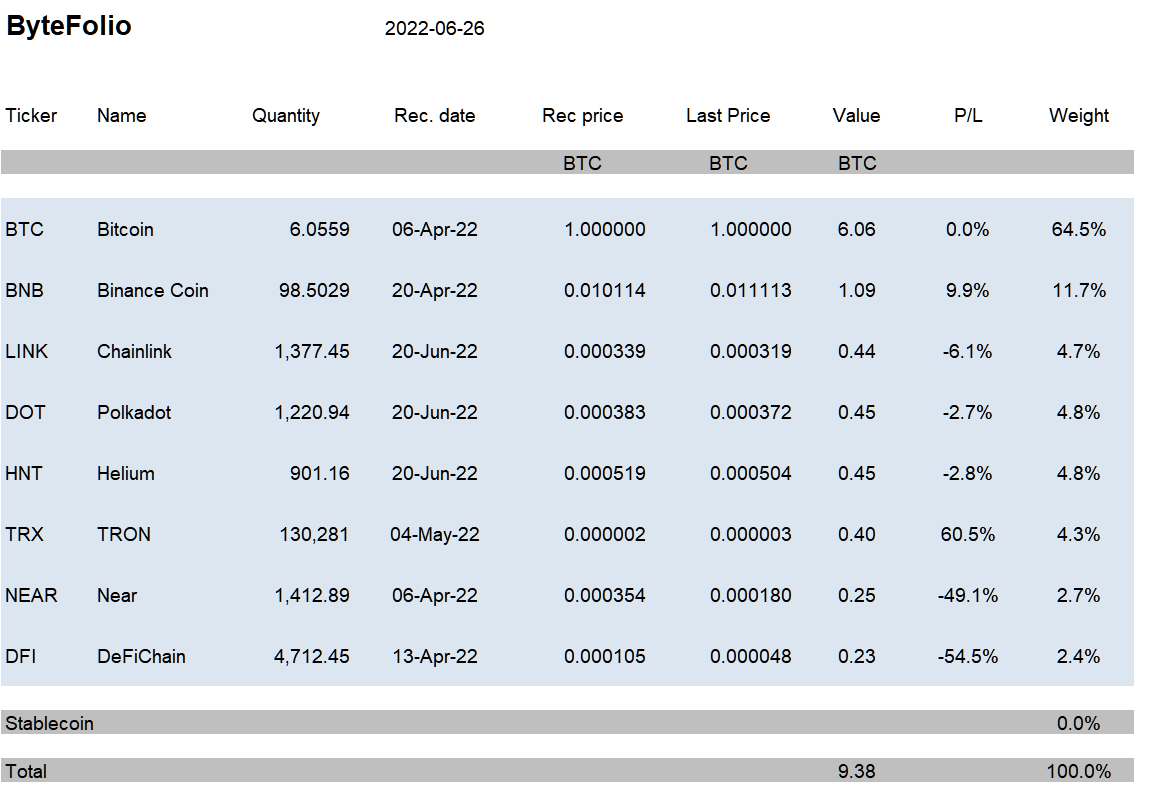Click the Last Price column header
The image size is (1171, 796).
[x=728, y=116]
